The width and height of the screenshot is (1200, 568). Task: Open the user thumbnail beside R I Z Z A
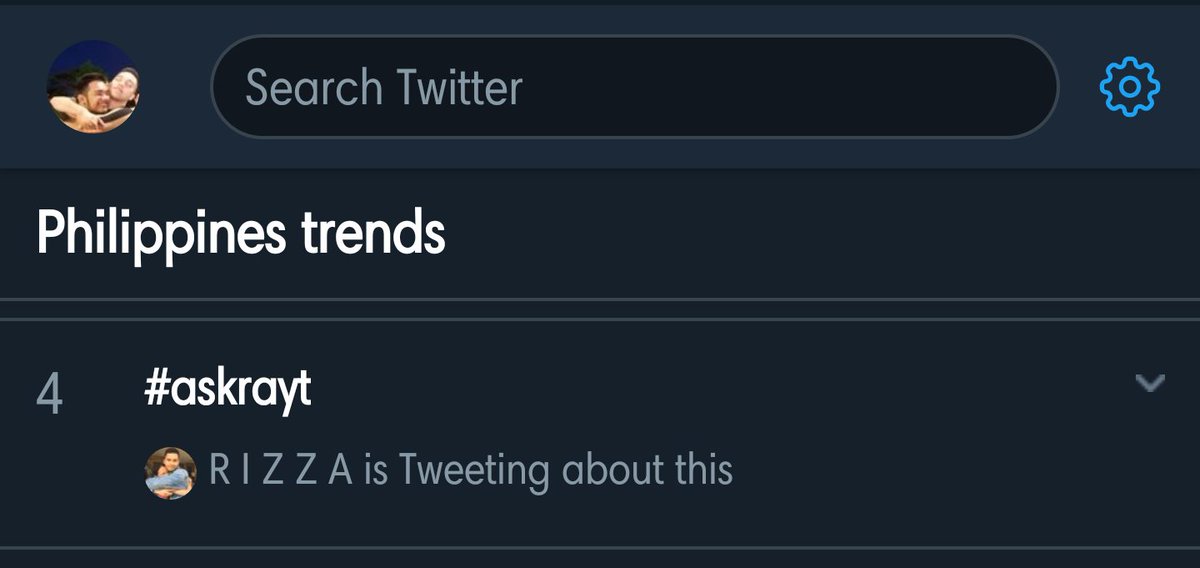170,472
